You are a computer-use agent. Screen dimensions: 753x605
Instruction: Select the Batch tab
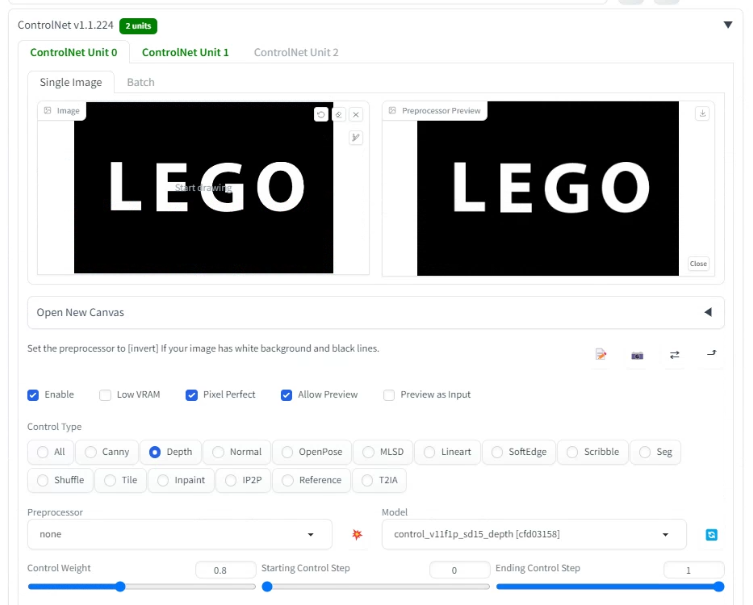pos(141,82)
